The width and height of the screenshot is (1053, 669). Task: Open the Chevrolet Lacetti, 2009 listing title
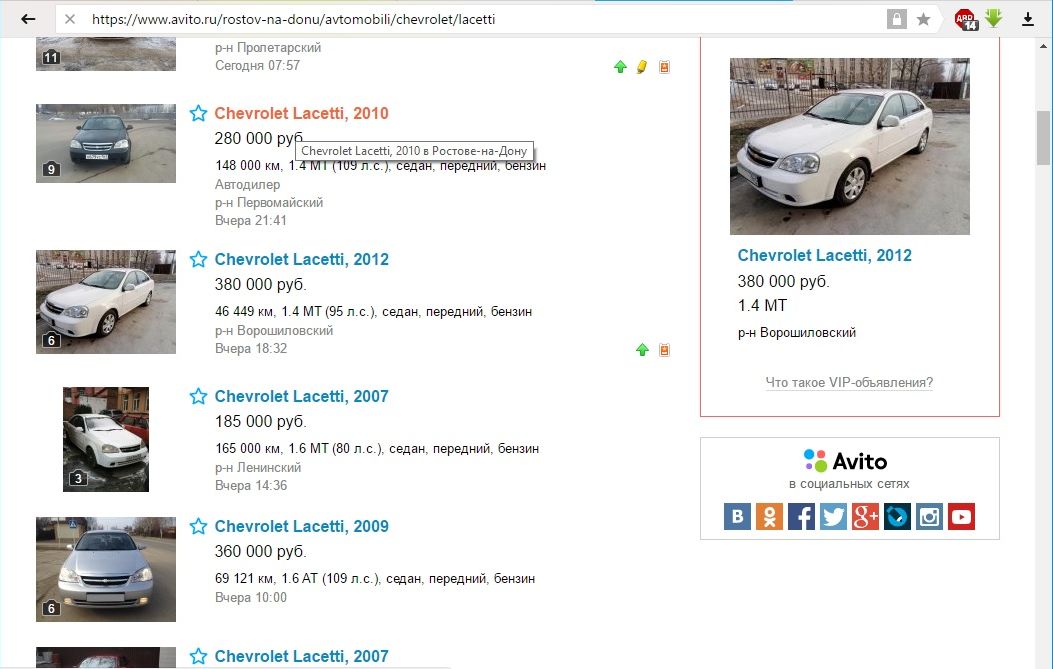point(302,526)
